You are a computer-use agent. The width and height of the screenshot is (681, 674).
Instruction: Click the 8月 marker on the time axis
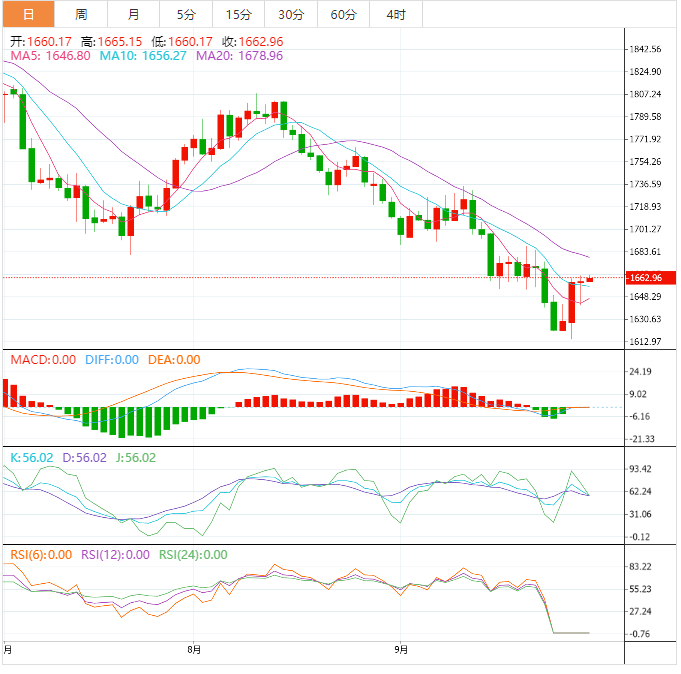coord(195,650)
